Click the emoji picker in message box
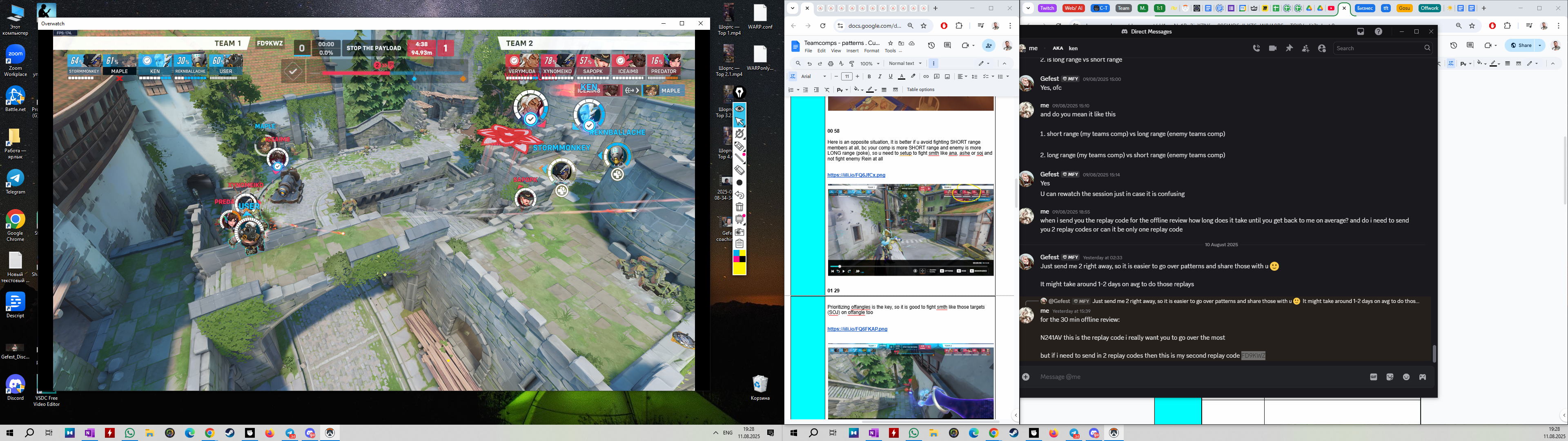1568x441 pixels. (x=1406, y=377)
